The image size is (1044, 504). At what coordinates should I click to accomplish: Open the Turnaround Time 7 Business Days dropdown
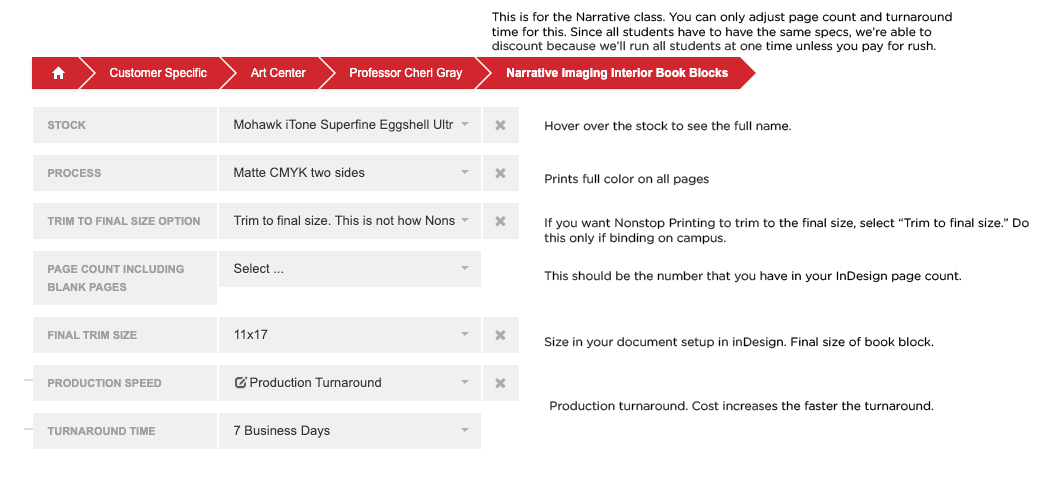350,431
